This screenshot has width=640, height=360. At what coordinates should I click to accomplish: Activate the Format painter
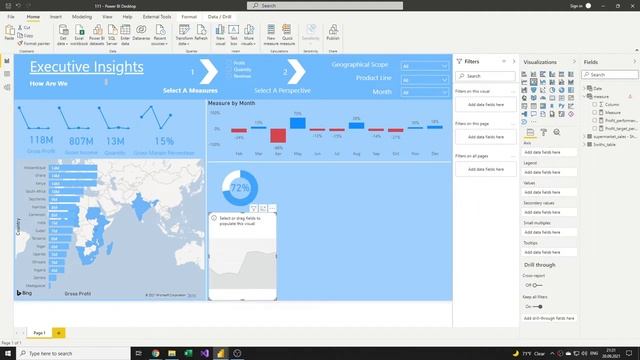coord(33,43)
